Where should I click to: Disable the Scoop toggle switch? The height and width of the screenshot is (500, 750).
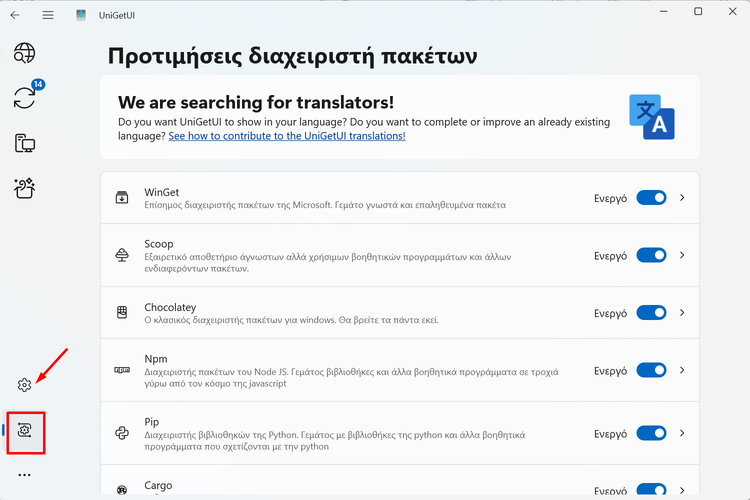(x=651, y=255)
